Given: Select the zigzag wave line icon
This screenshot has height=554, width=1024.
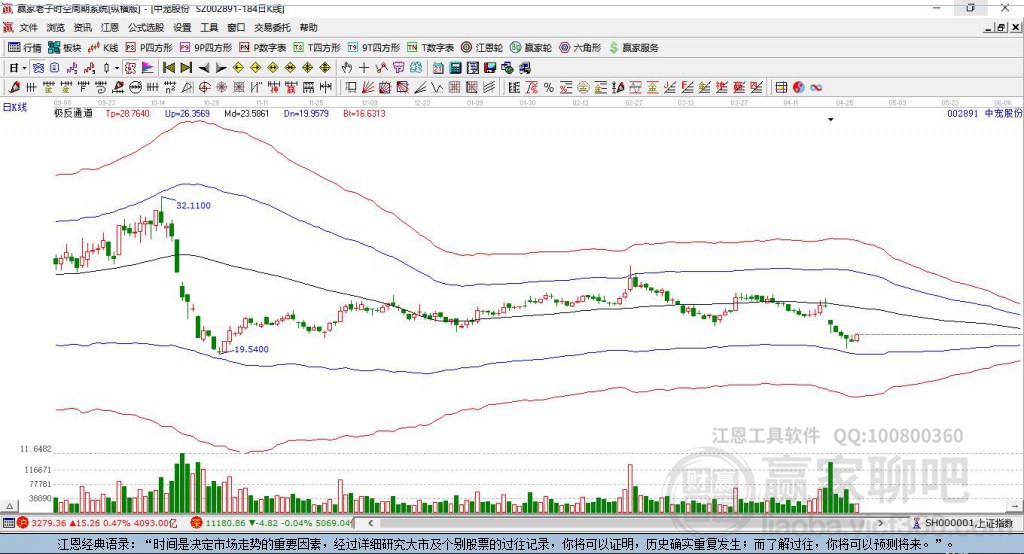Looking at the screenshot, I should pyautogui.click(x=437, y=88).
